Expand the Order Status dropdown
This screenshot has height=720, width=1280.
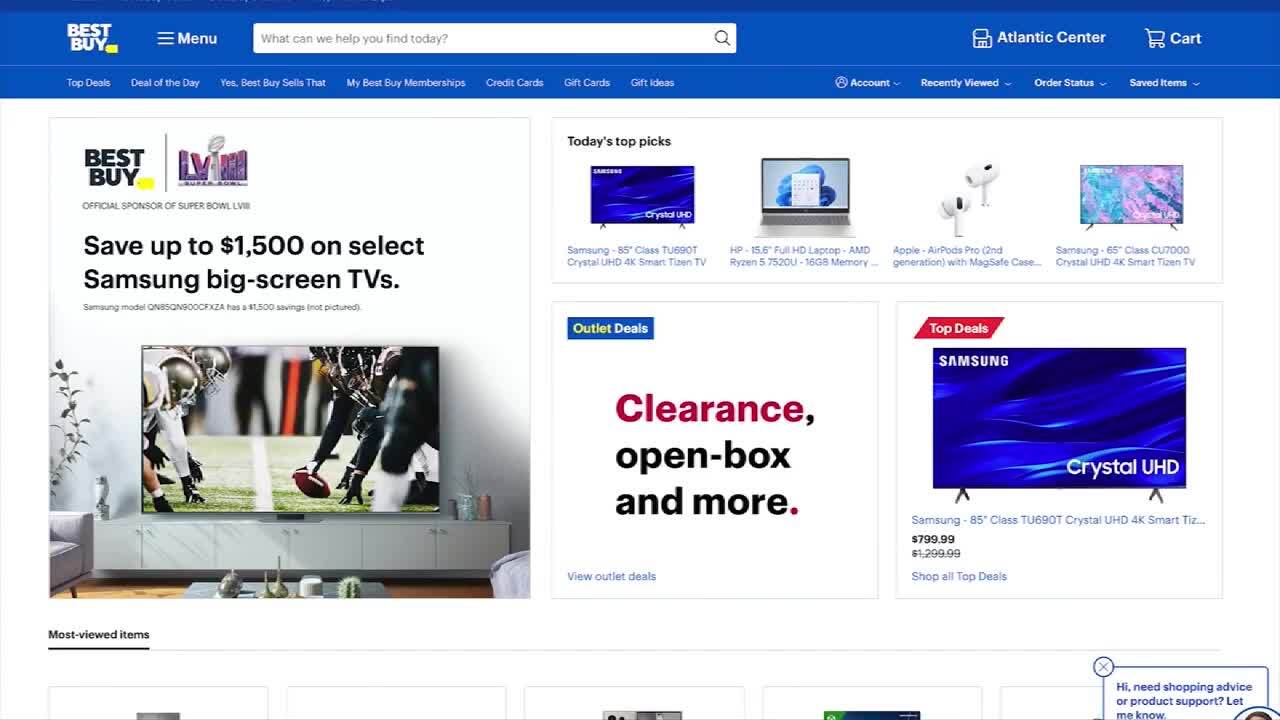click(1070, 83)
